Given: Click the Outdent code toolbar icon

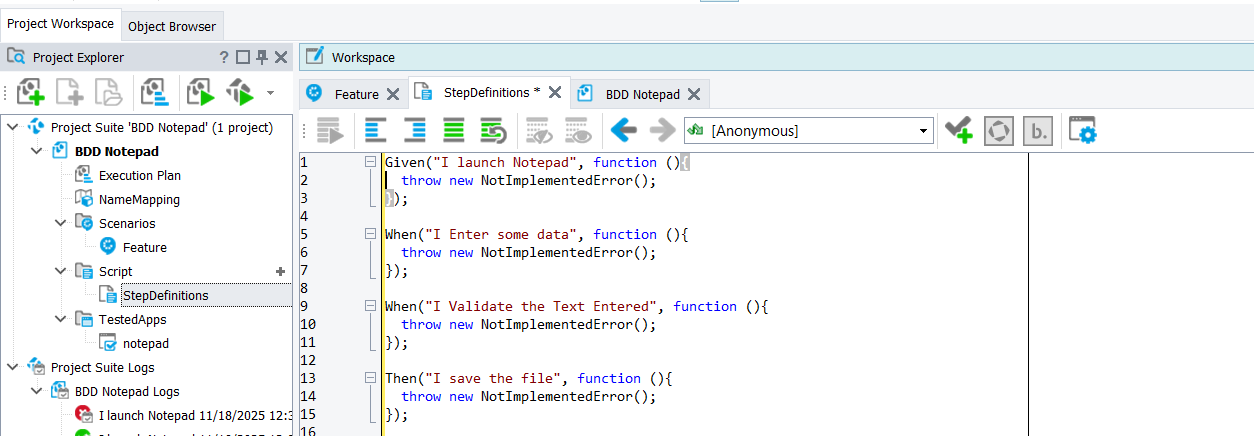Looking at the screenshot, I should pyautogui.click(x=375, y=130).
